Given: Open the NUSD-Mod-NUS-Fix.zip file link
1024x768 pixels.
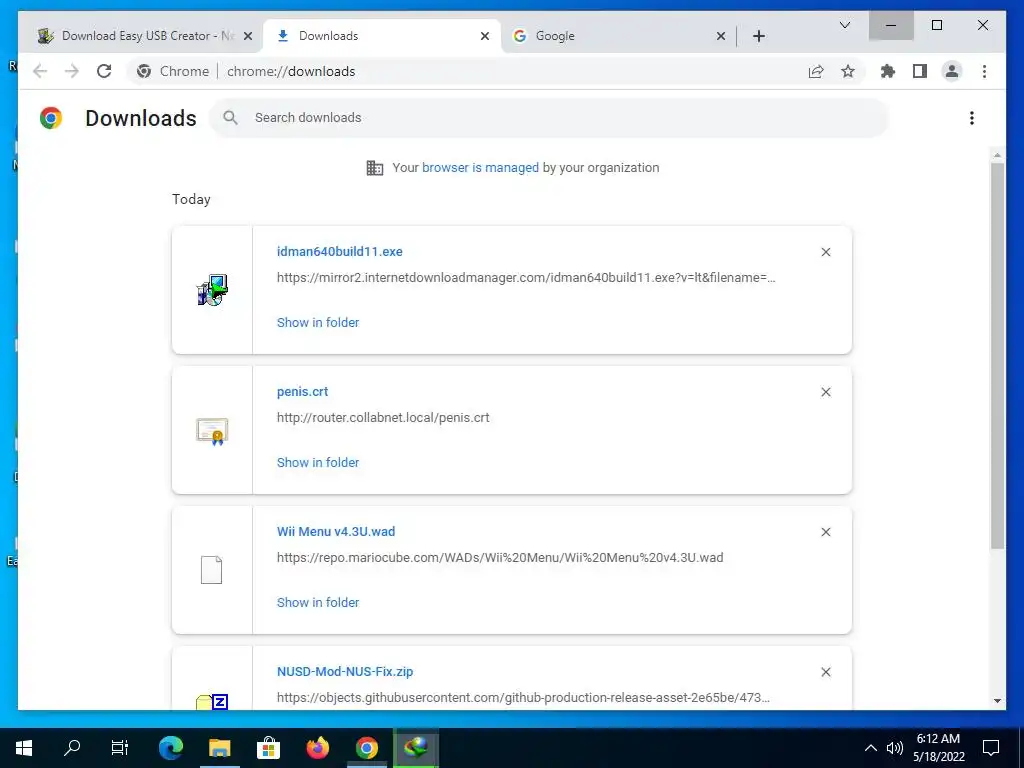Looking at the screenshot, I should click(x=345, y=671).
